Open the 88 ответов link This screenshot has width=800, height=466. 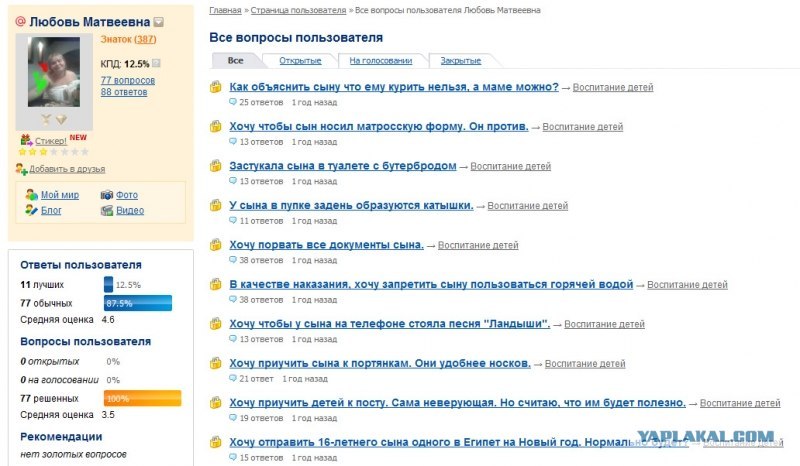(x=123, y=92)
